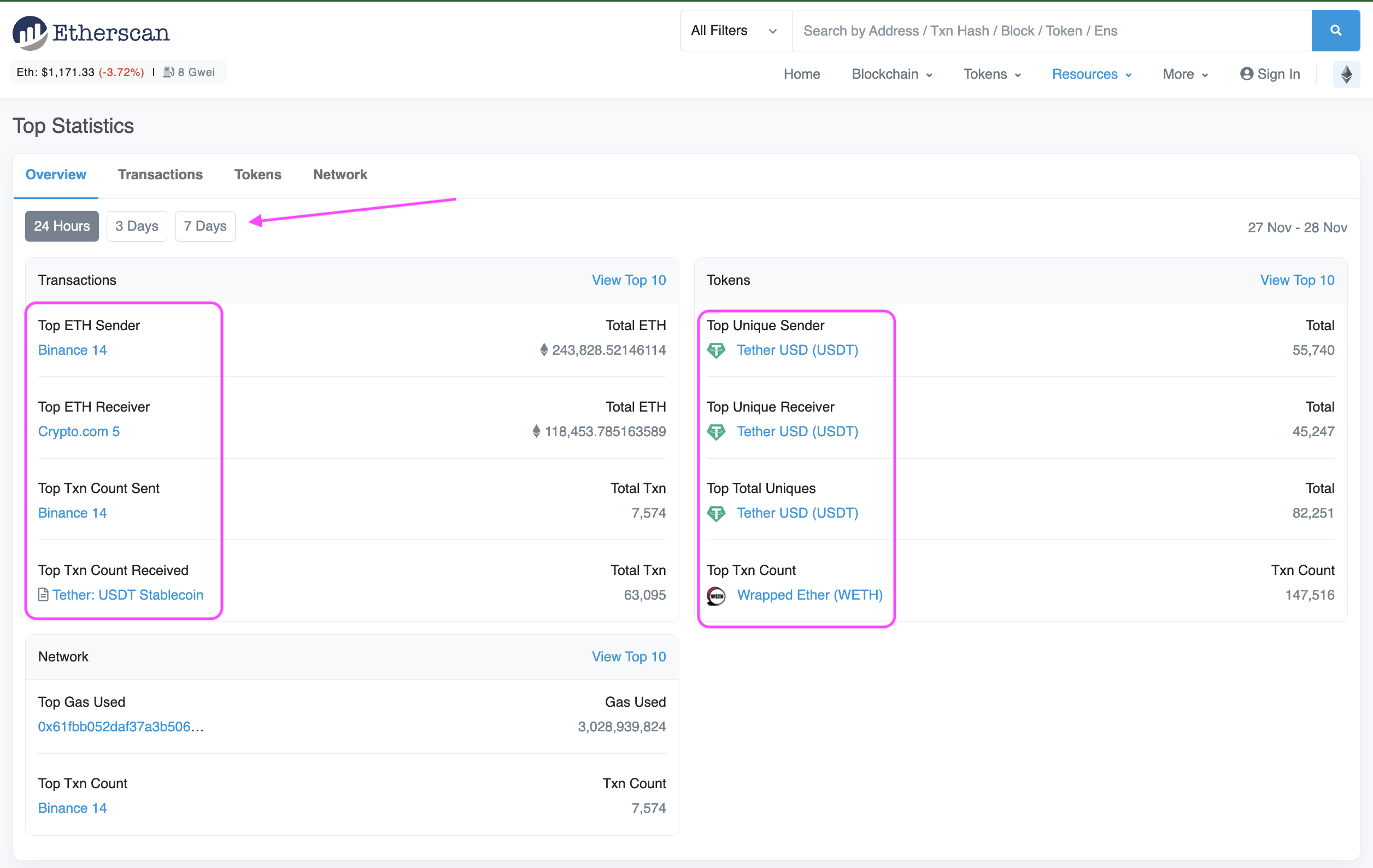Click the total value 45,247
The image size is (1373, 868).
pyautogui.click(x=1313, y=432)
